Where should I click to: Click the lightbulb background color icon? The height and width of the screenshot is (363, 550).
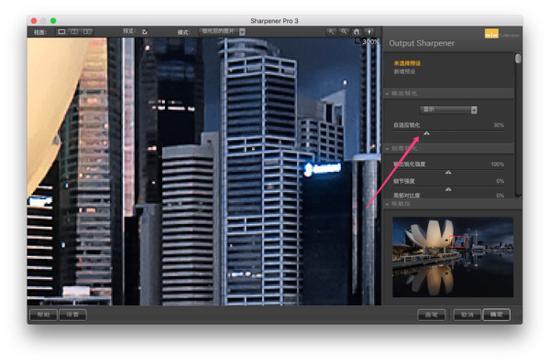point(369,32)
